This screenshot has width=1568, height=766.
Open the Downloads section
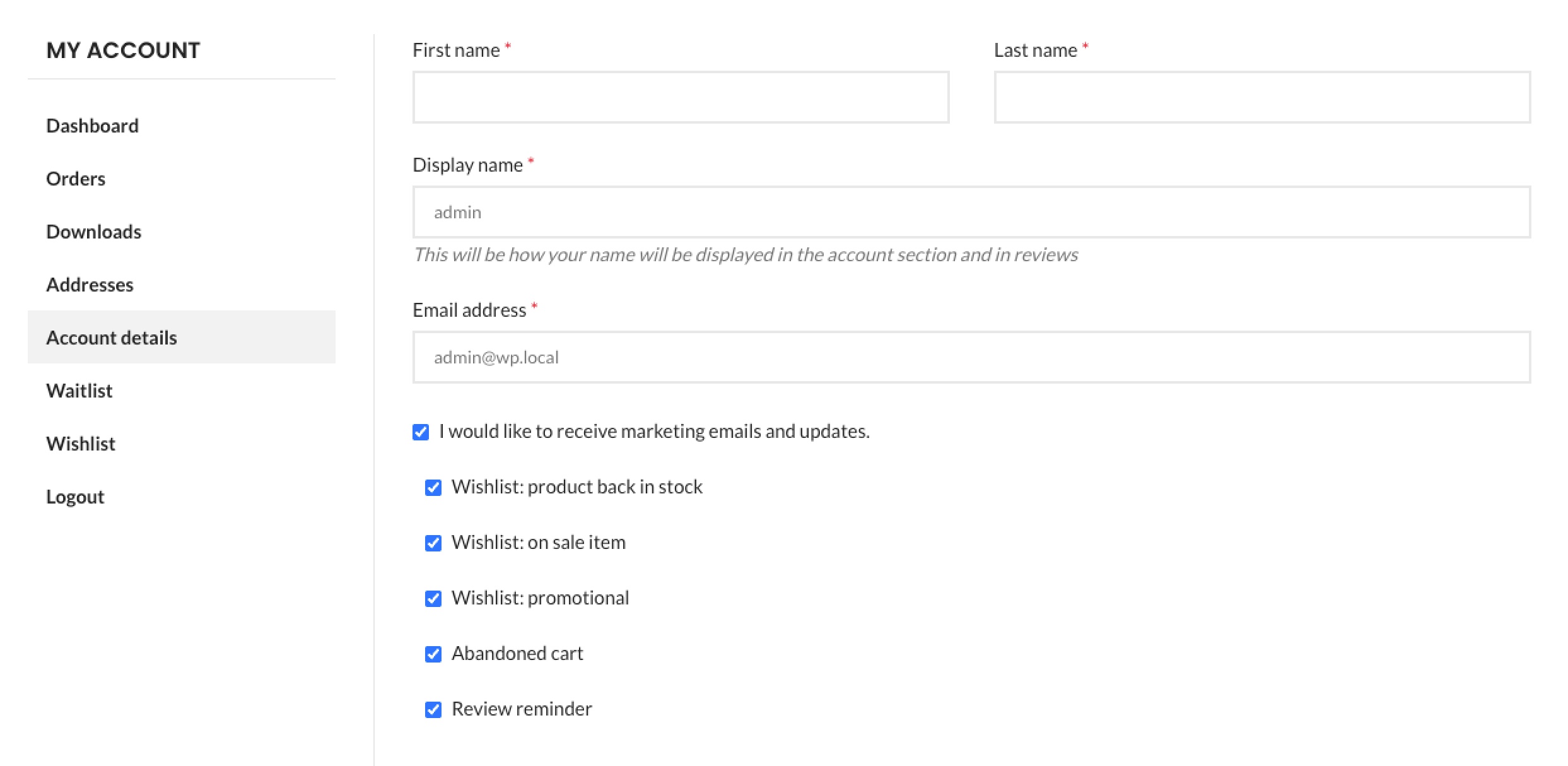pyautogui.click(x=93, y=232)
